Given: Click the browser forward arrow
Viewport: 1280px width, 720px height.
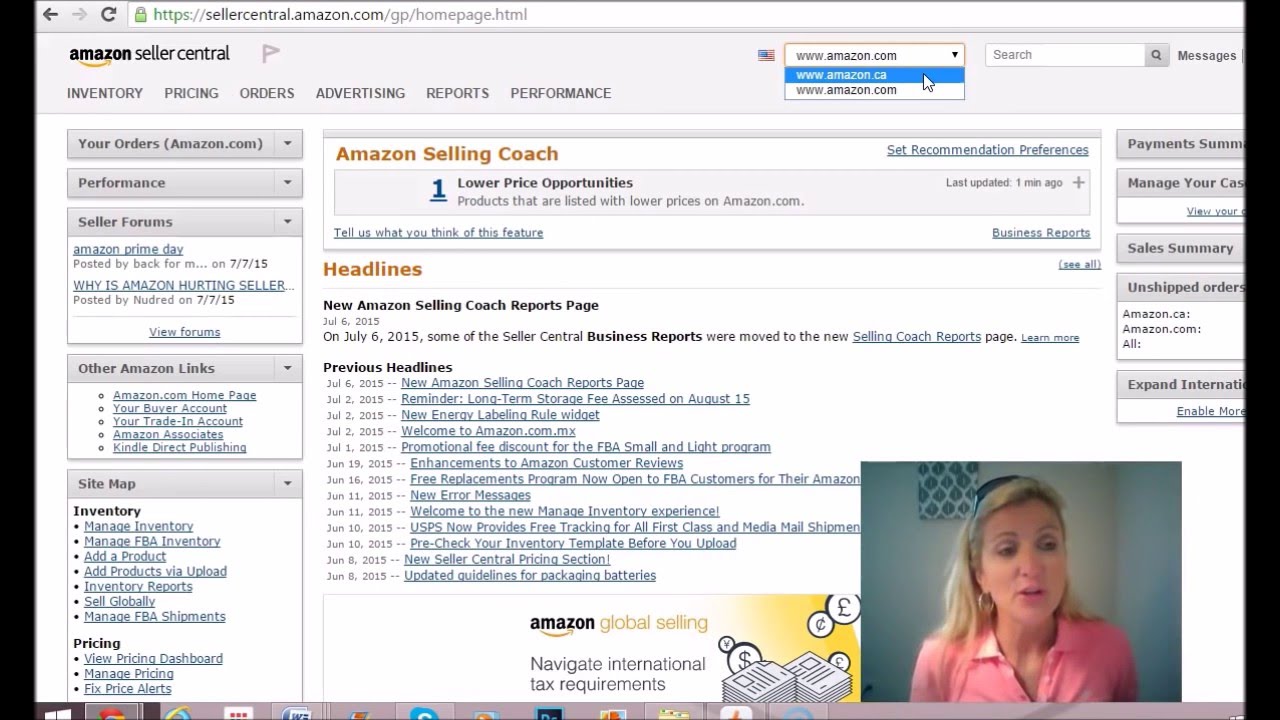Looking at the screenshot, I should (79, 14).
